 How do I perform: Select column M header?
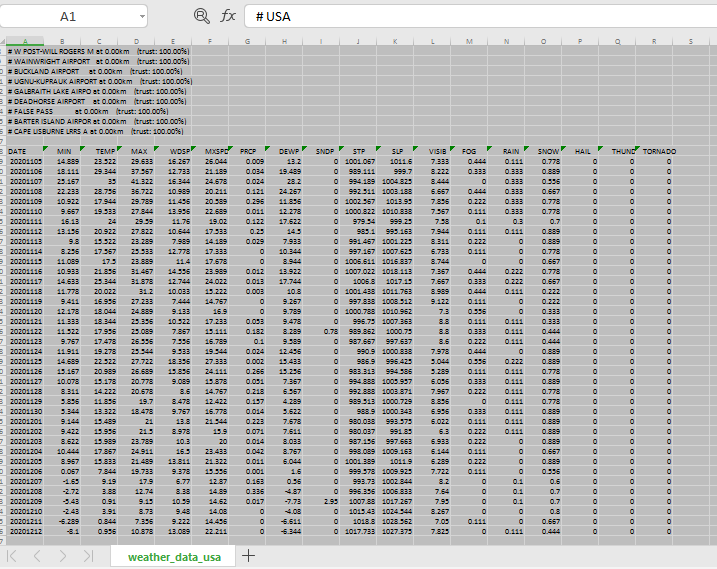pos(469,41)
